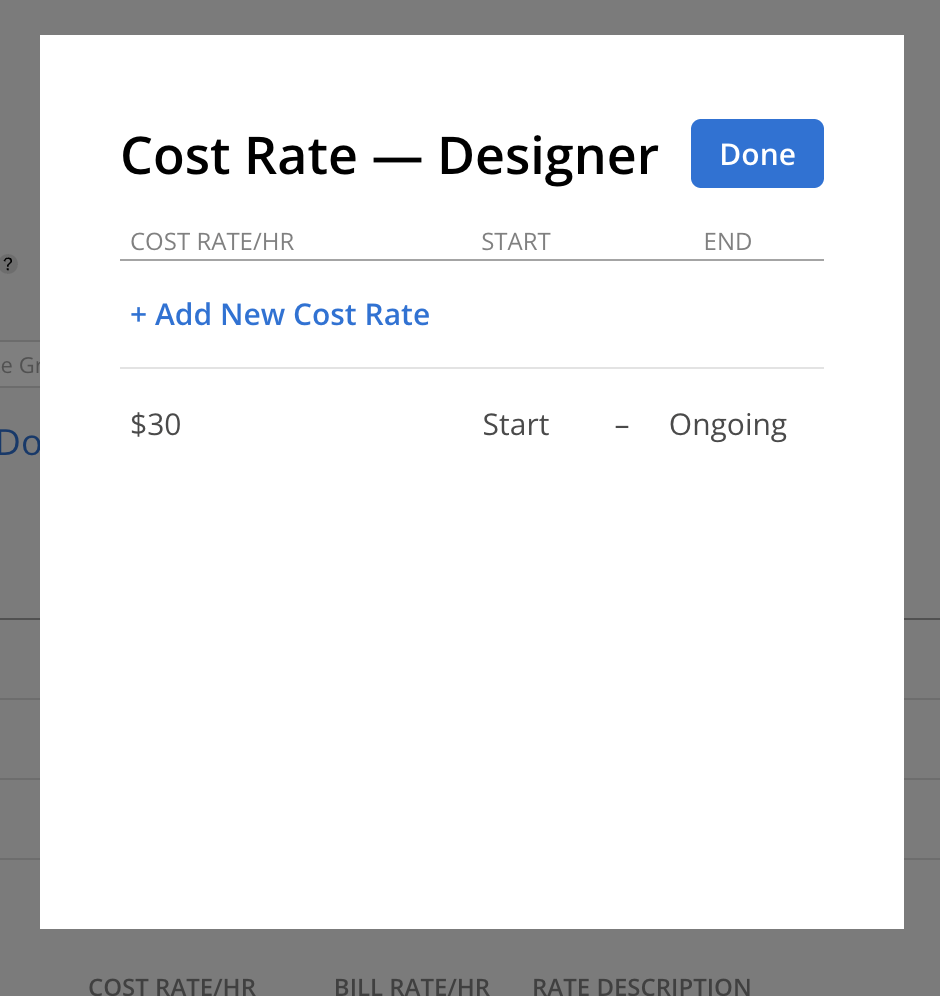
Task: Select the $30 cost rate value
Action: pos(156,424)
